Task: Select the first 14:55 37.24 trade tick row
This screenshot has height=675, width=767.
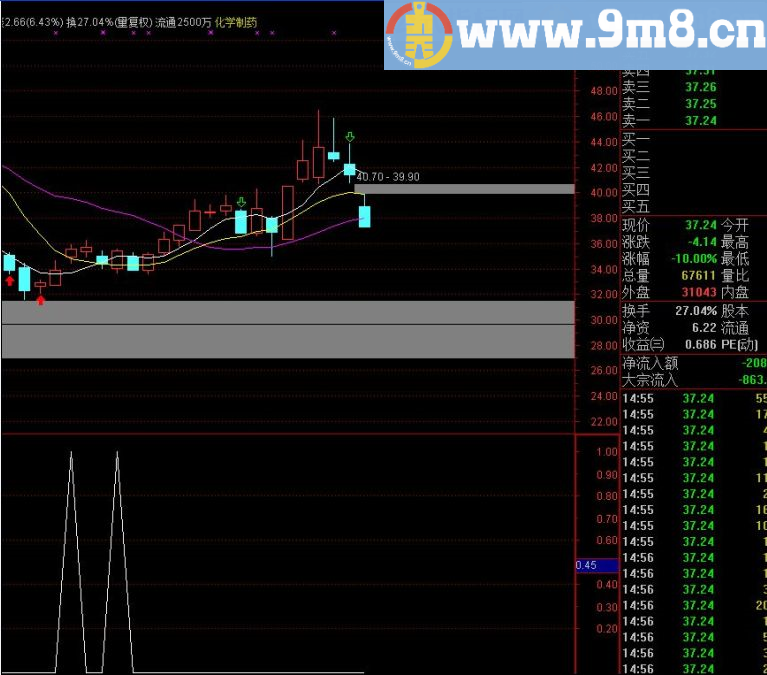Action: pyautogui.click(x=694, y=399)
